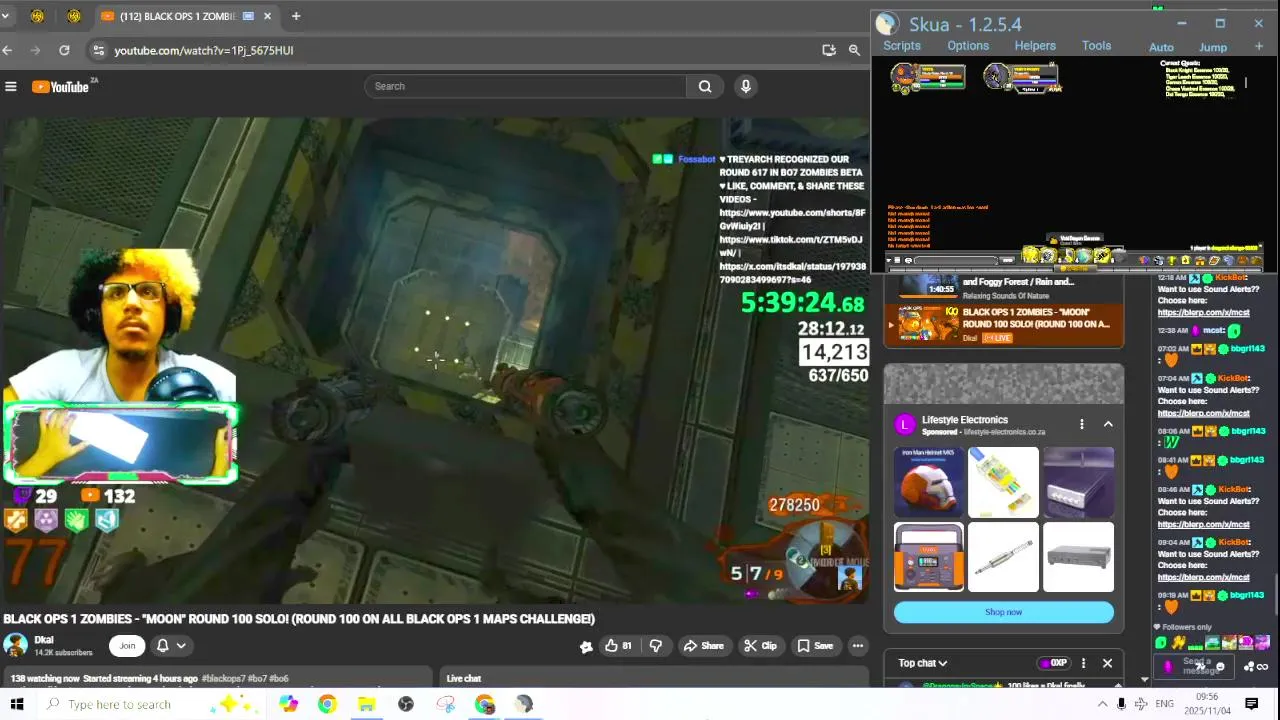This screenshot has width=1280, height=720.
Task: Open the Windows notification center
Action: (1251, 704)
